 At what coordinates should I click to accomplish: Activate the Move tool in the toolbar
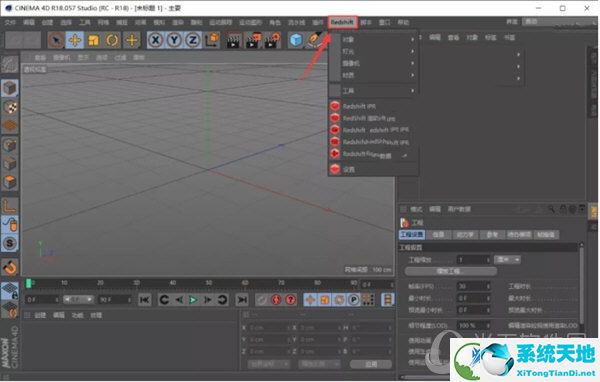point(75,40)
